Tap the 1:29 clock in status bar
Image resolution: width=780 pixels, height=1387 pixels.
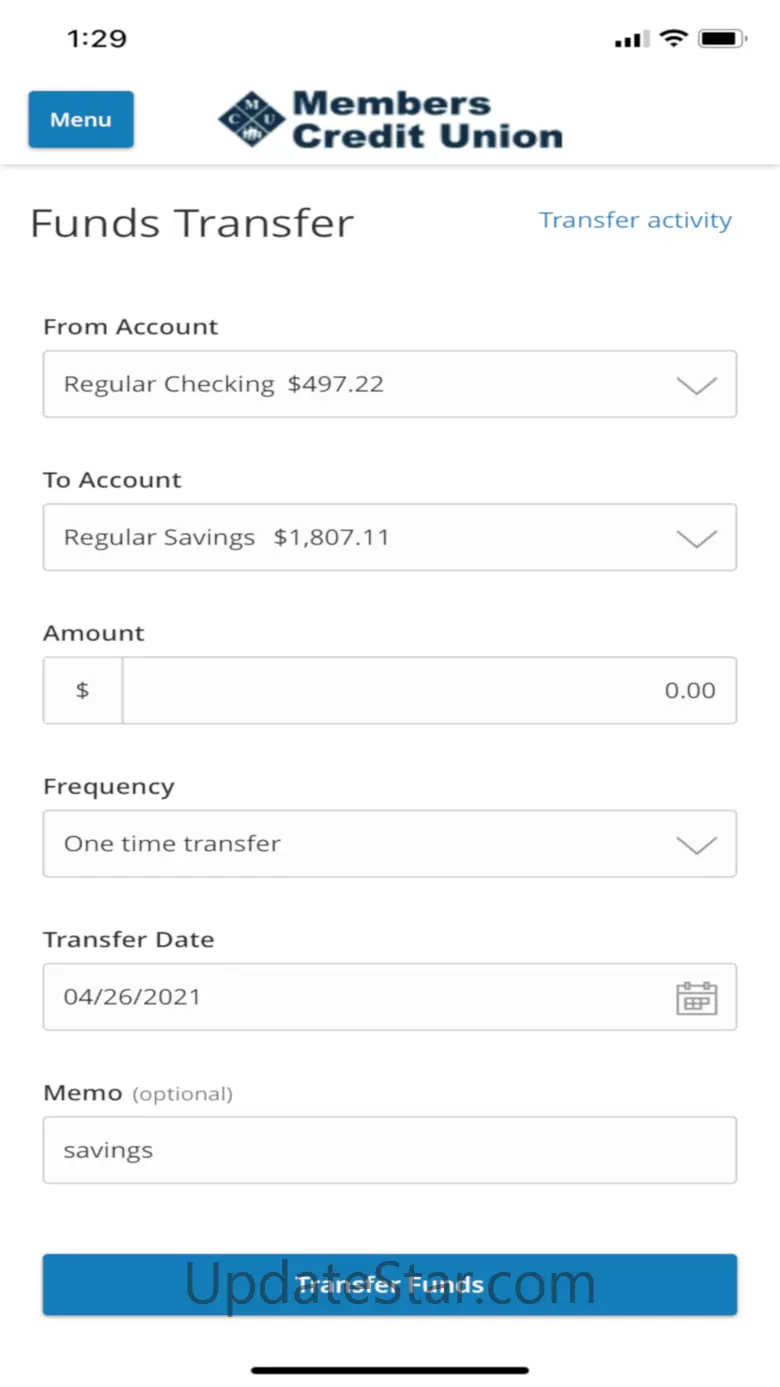click(x=96, y=39)
